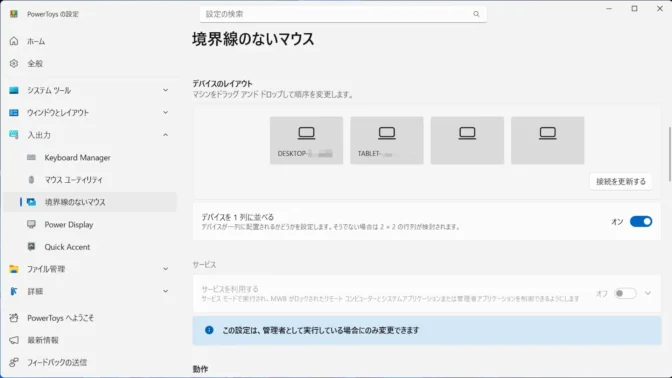The width and height of the screenshot is (672, 378).
Task: Click the Home house icon in sidebar
Action: click(14, 41)
